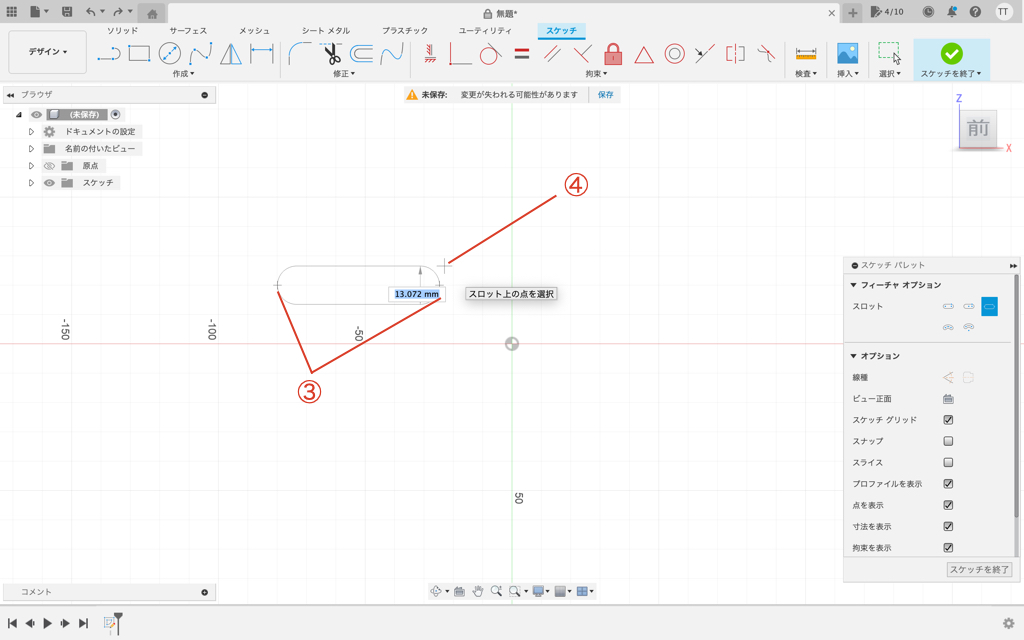This screenshot has width=1024, height=640.
Task: Open the デザイン workspace dropdown
Action: [x=48, y=52]
